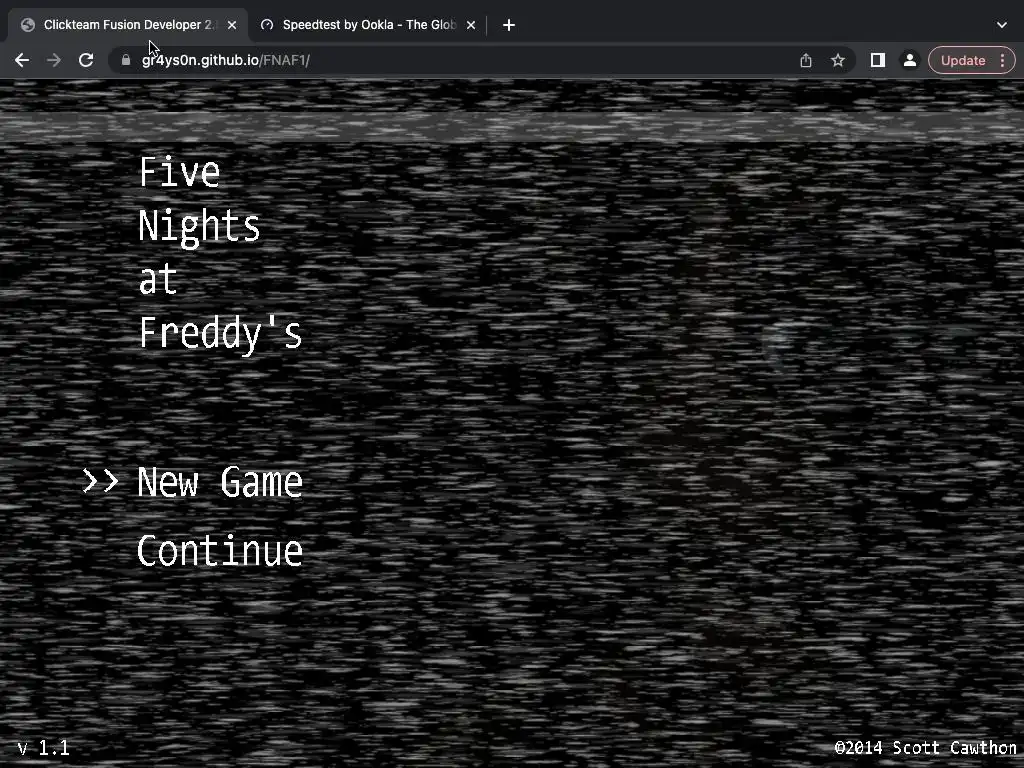This screenshot has height=768, width=1024.
Task: Click the v 1.1 version text
Action: coord(44,748)
